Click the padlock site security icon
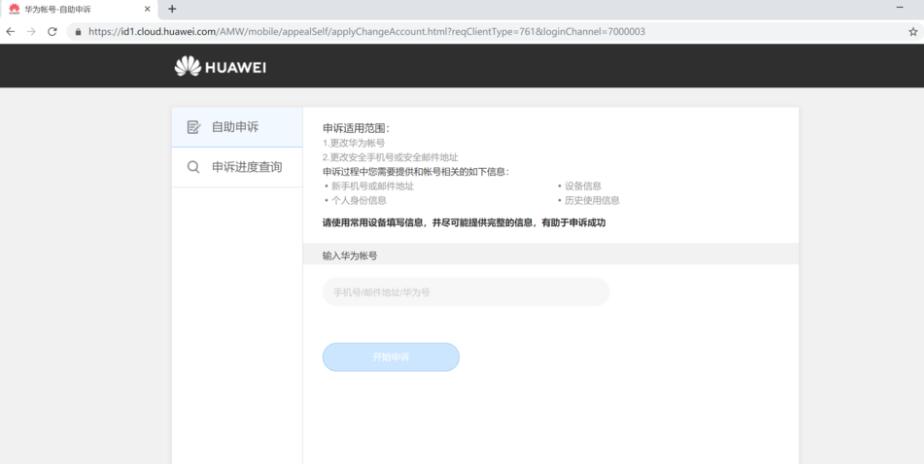The width and height of the screenshot is (924, 464). [78, 32]
